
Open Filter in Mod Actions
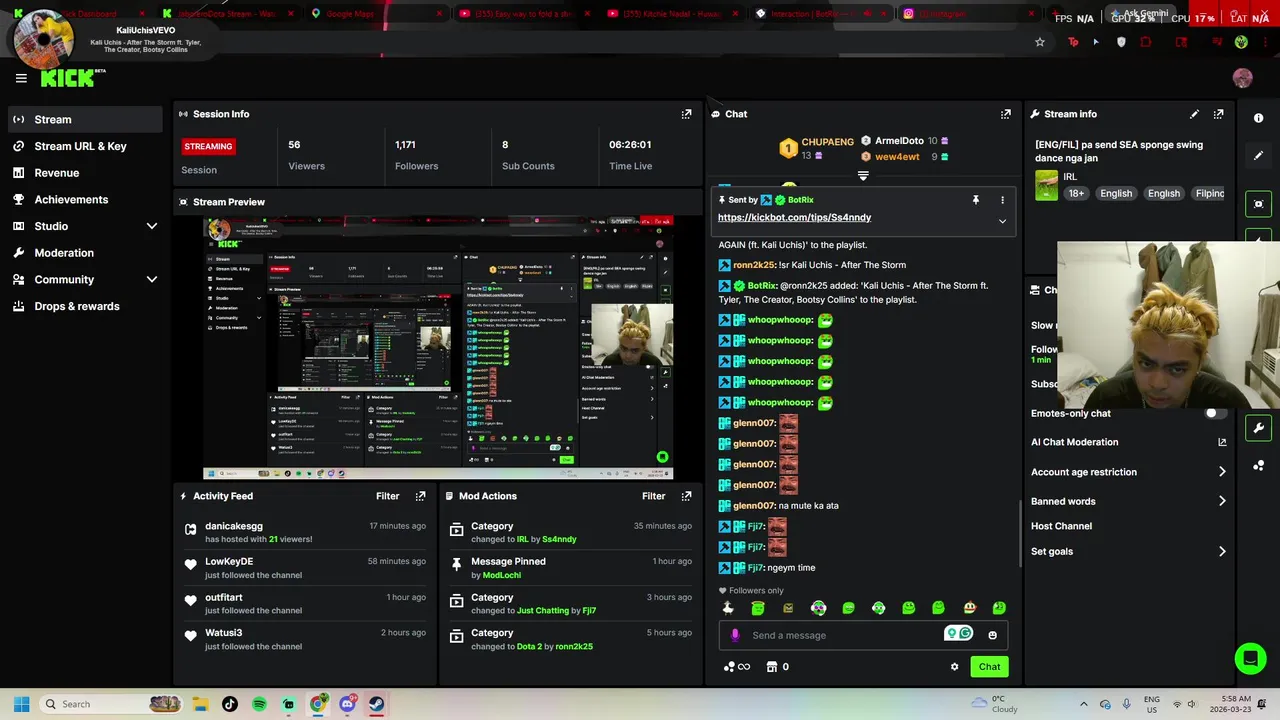tap(653, 496)
